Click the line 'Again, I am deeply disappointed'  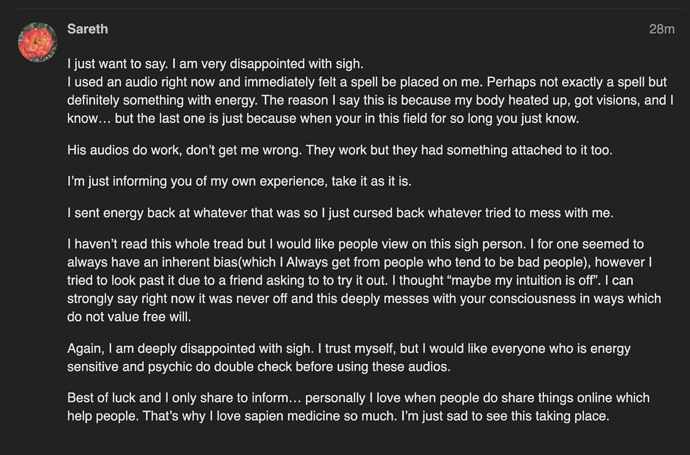pos(349,349)
